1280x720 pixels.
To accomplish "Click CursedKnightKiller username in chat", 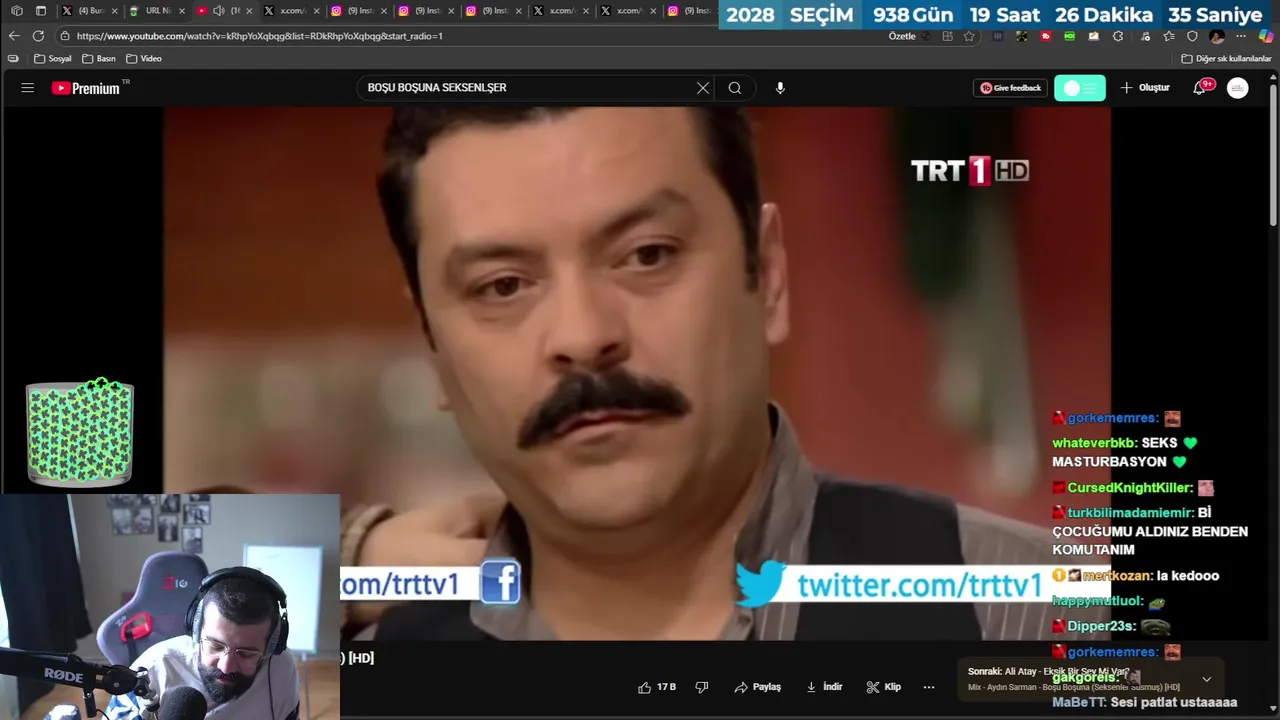I will (x=1129, y=488).
